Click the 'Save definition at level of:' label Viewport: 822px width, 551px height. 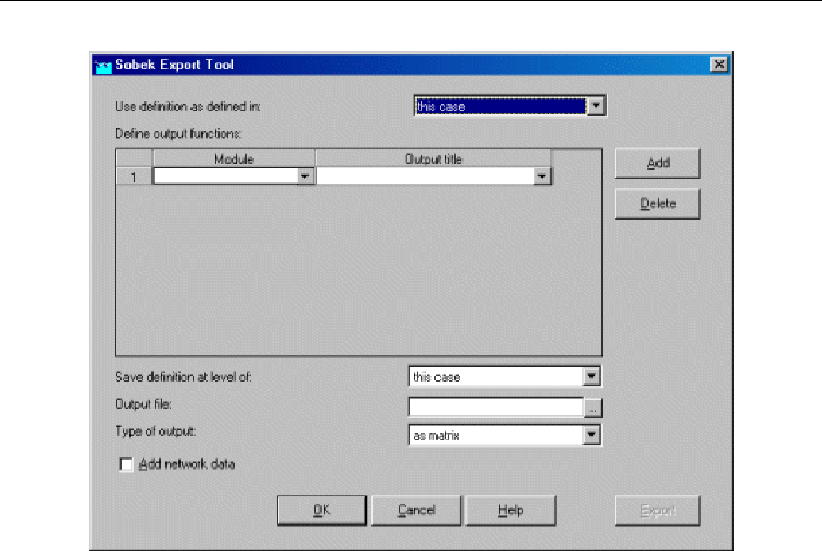[x=183, y=377]
